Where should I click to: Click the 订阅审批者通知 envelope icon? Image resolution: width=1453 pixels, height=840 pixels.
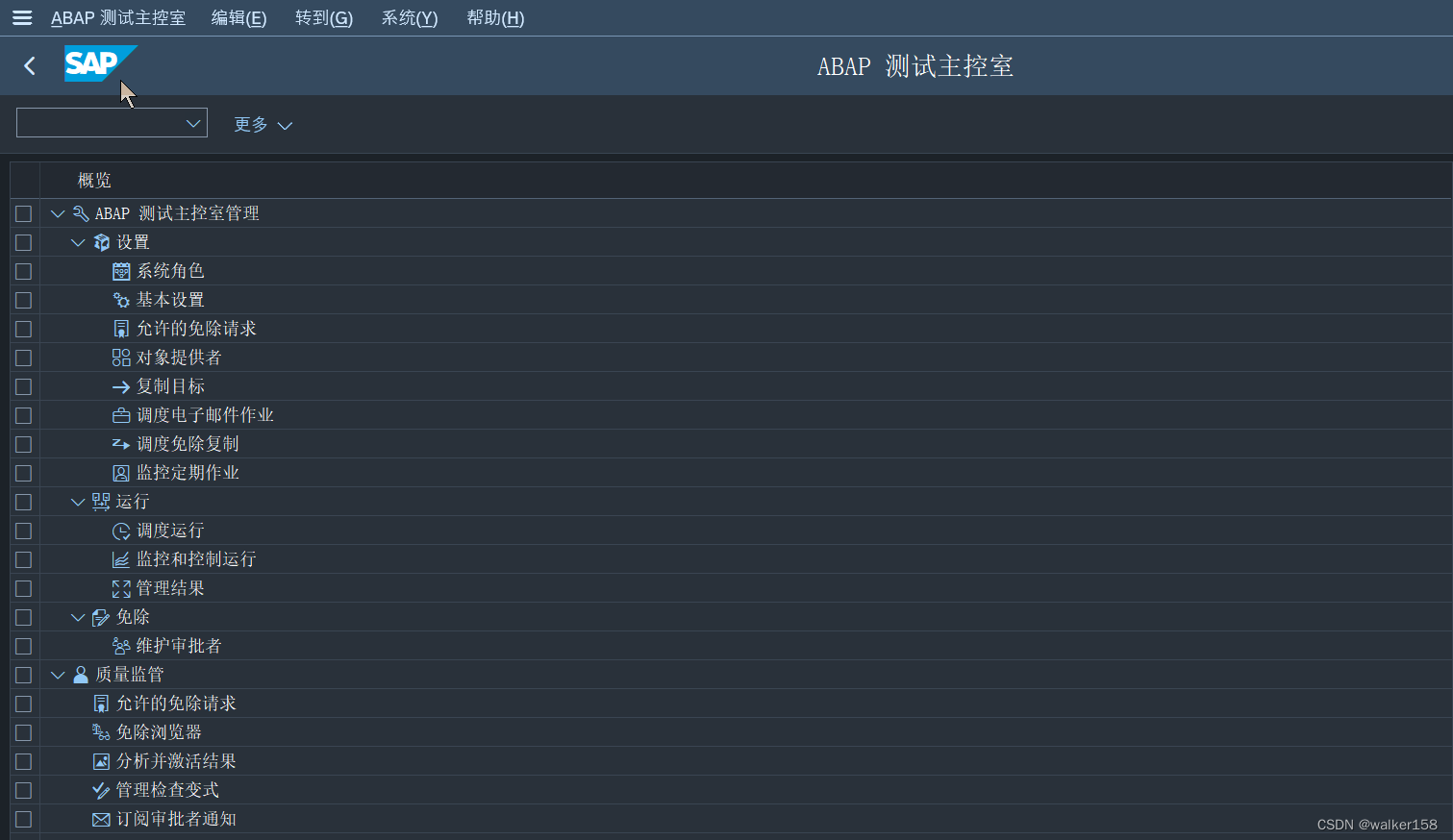101,818
